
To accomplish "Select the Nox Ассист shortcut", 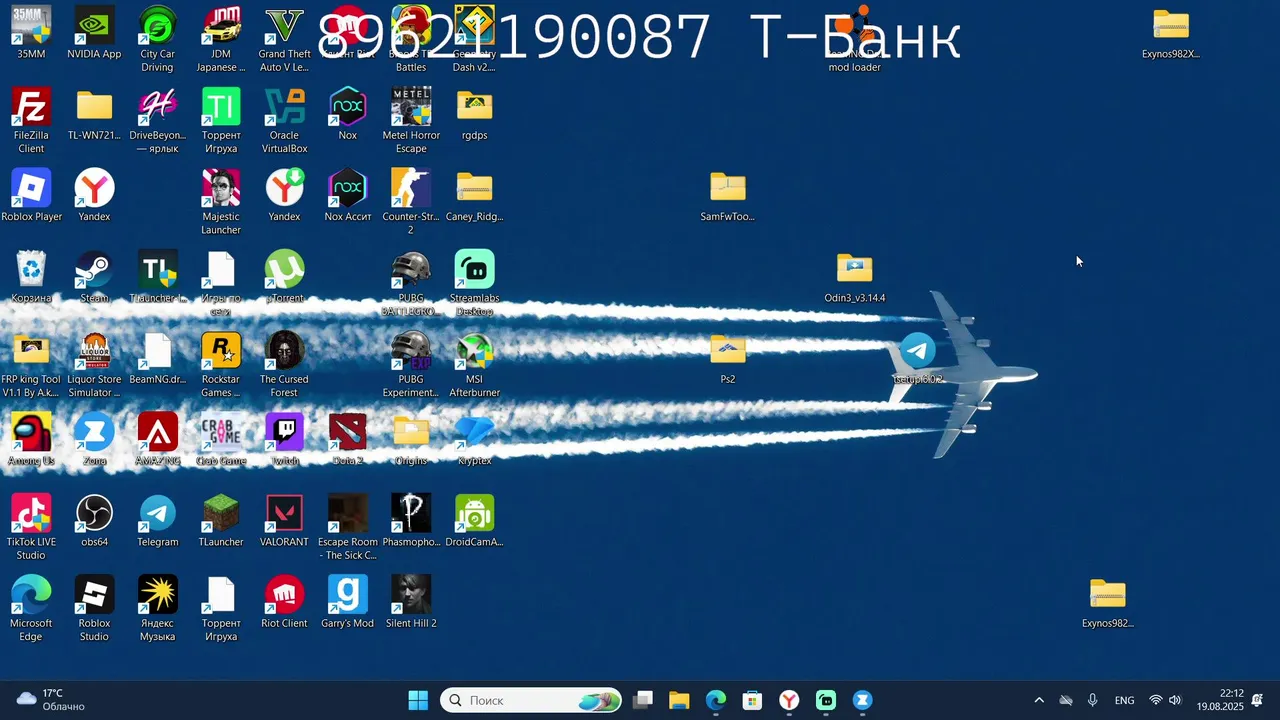I will [347, 188].
